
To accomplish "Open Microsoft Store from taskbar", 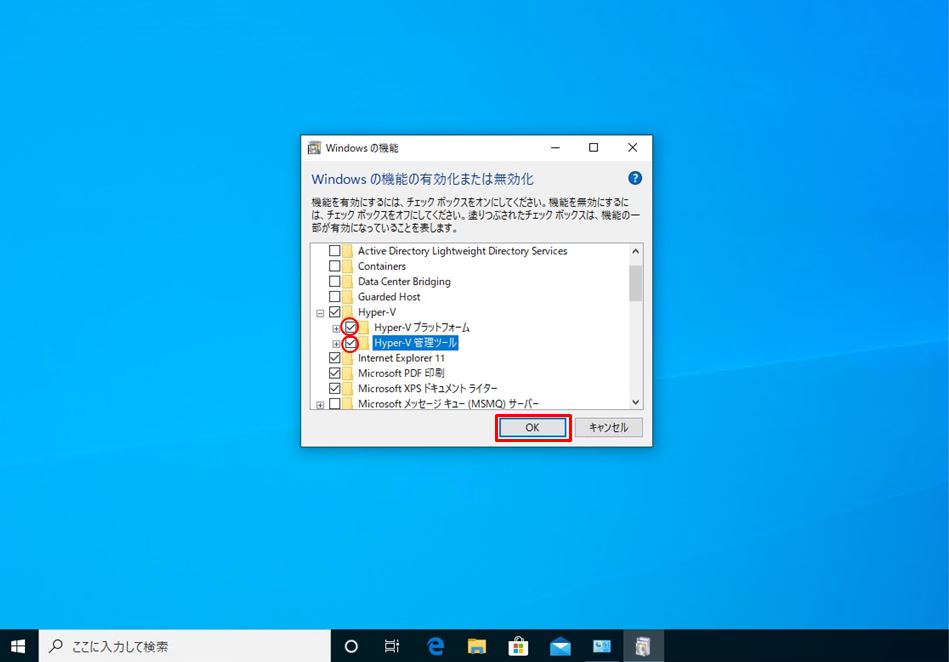I will pos(518,646).
